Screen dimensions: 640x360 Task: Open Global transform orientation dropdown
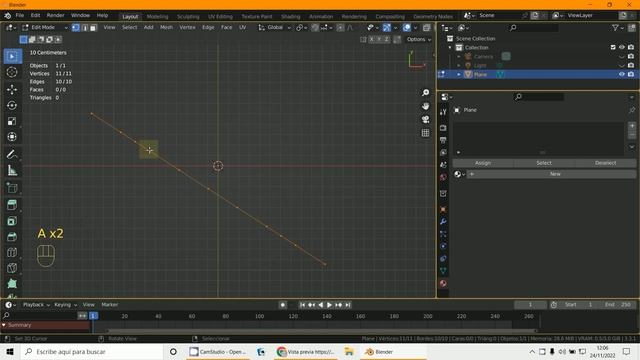click(275, 27)
